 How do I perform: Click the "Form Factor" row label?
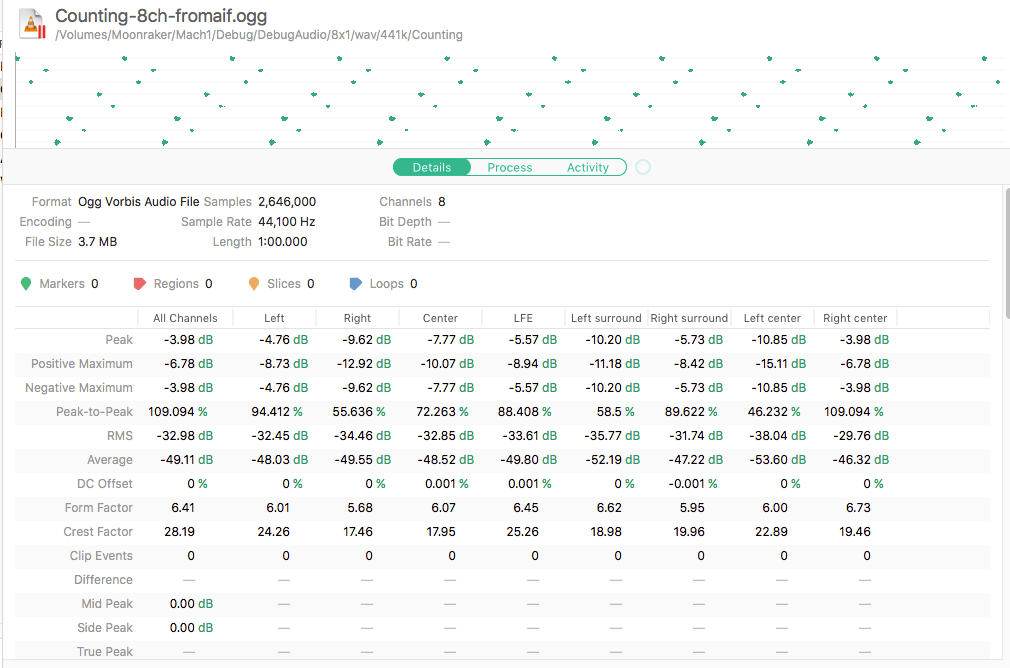pyautogui.click(x=99, y=508)
